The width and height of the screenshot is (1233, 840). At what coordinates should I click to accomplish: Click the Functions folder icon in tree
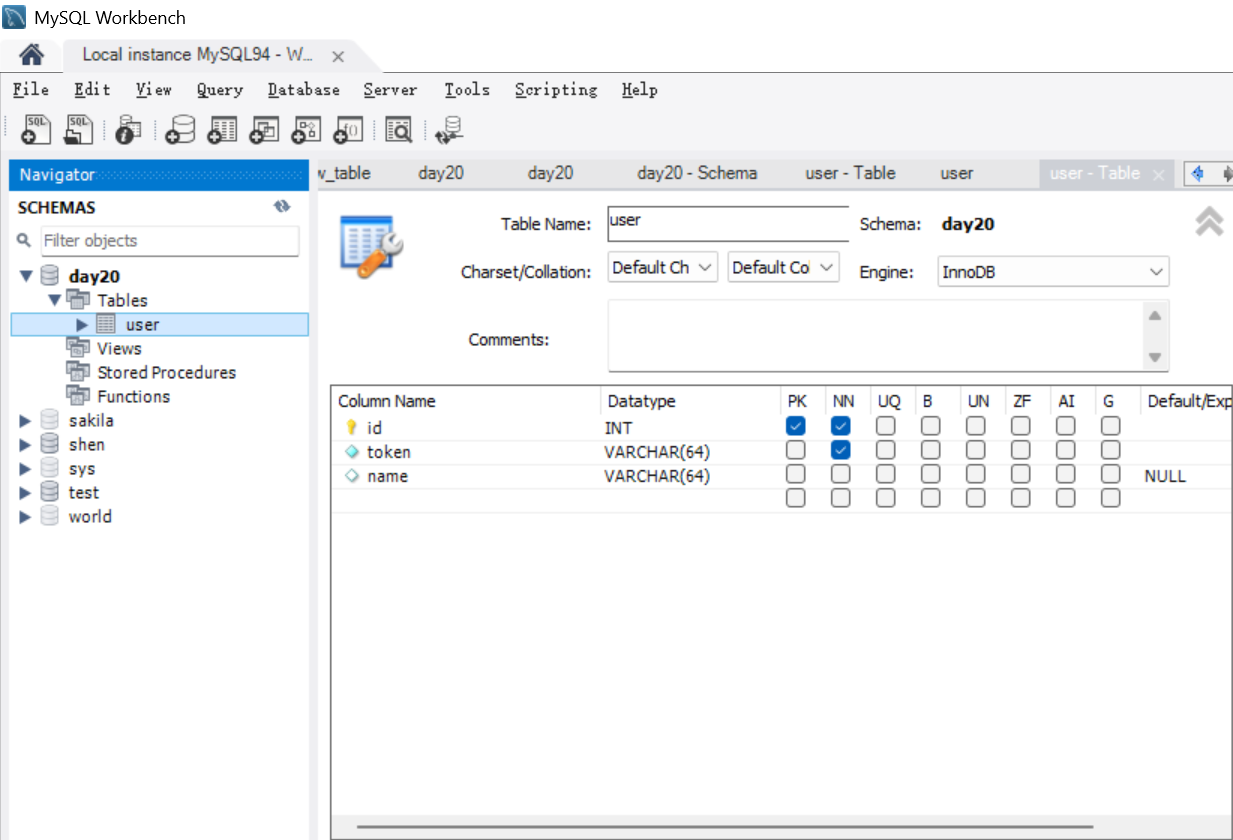[78, 395]
